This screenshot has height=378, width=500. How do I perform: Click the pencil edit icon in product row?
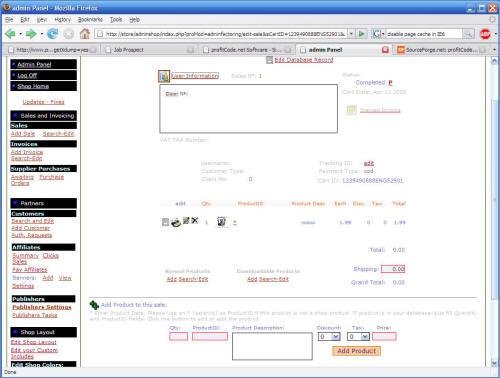tap(186, 220)
